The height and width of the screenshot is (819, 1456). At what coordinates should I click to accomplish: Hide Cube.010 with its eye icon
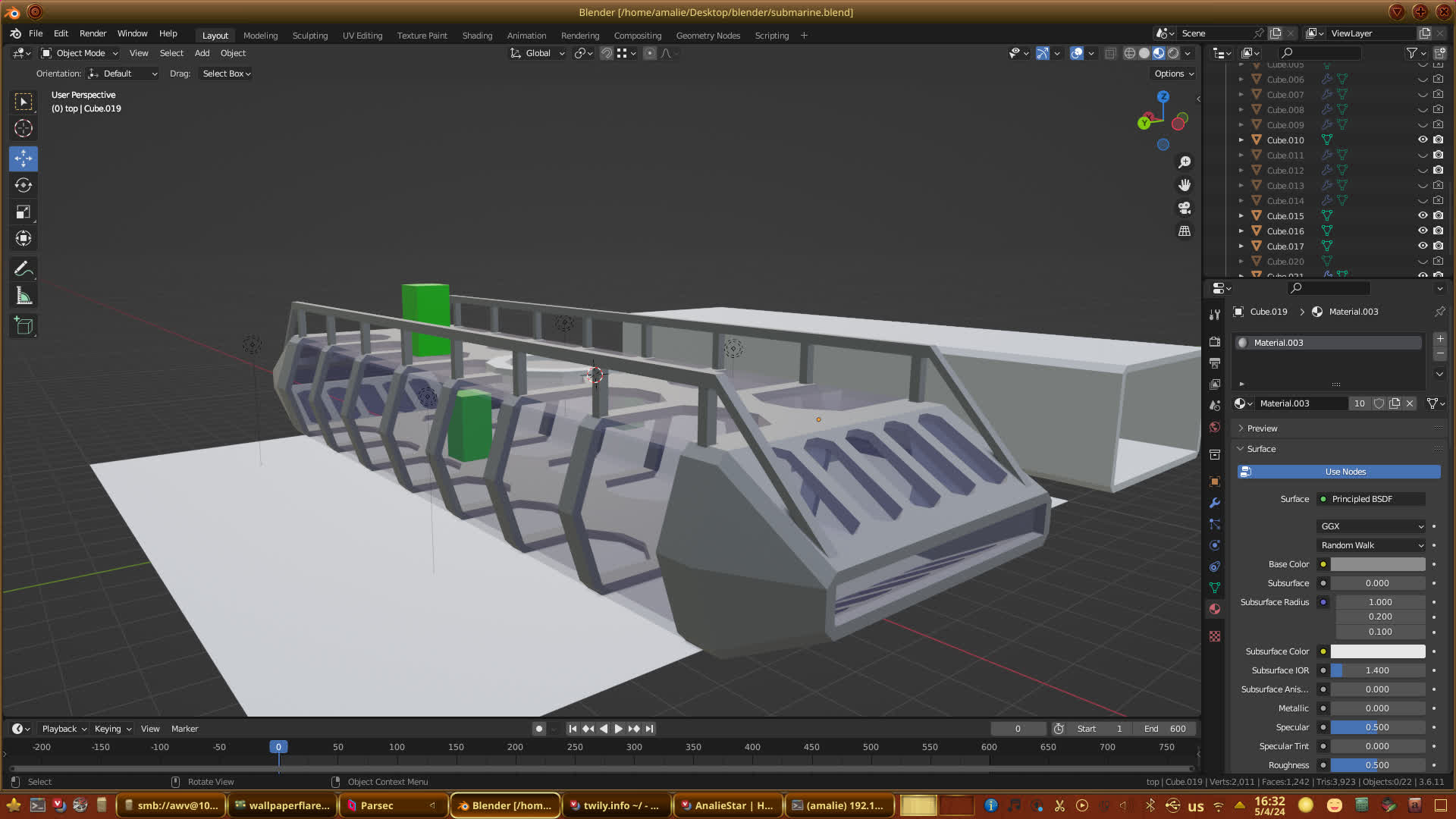(1423, 140)
